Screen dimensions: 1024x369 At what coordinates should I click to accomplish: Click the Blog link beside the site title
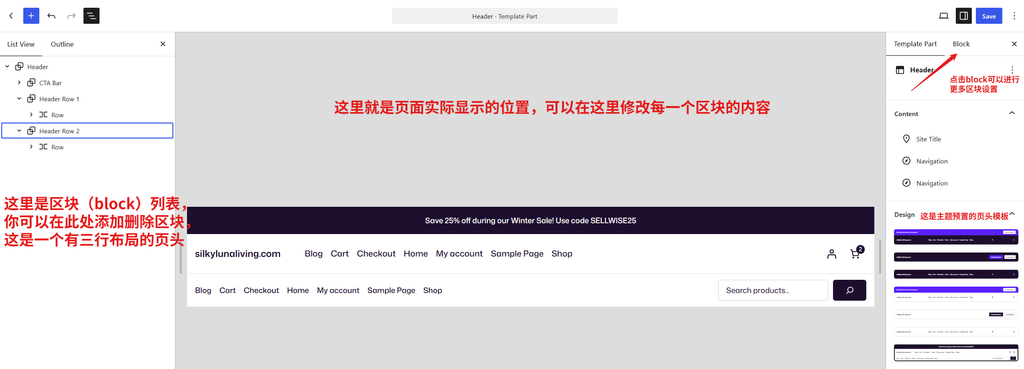[x=313, y=254]
